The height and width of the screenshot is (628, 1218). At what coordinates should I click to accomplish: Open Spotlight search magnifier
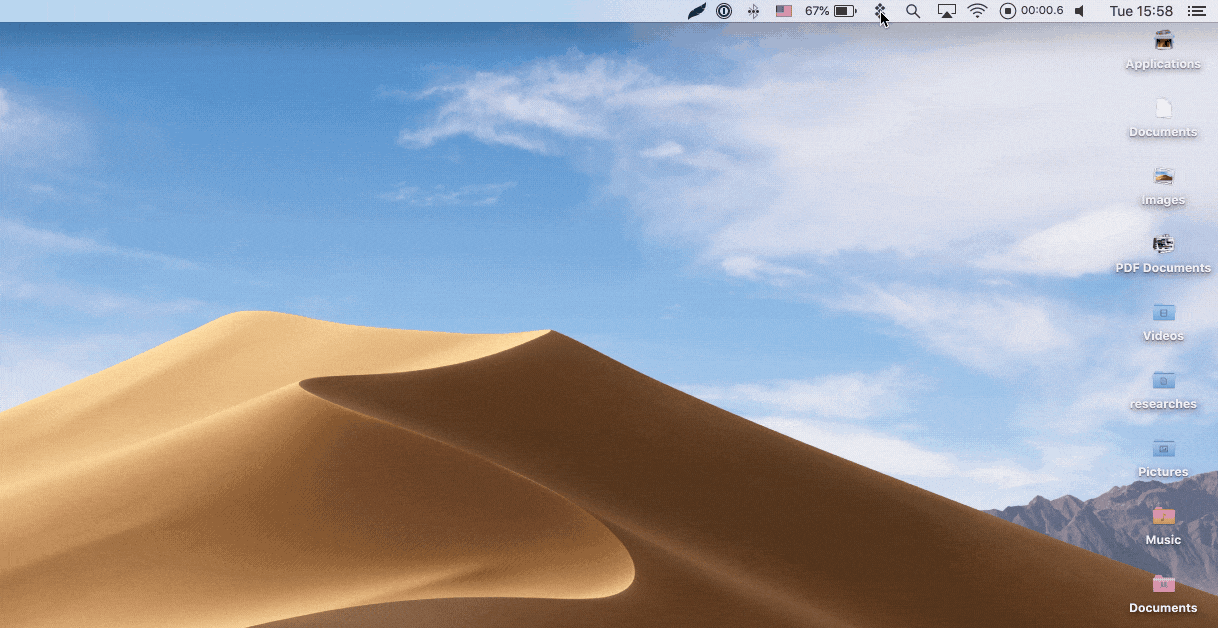[913, 11]
